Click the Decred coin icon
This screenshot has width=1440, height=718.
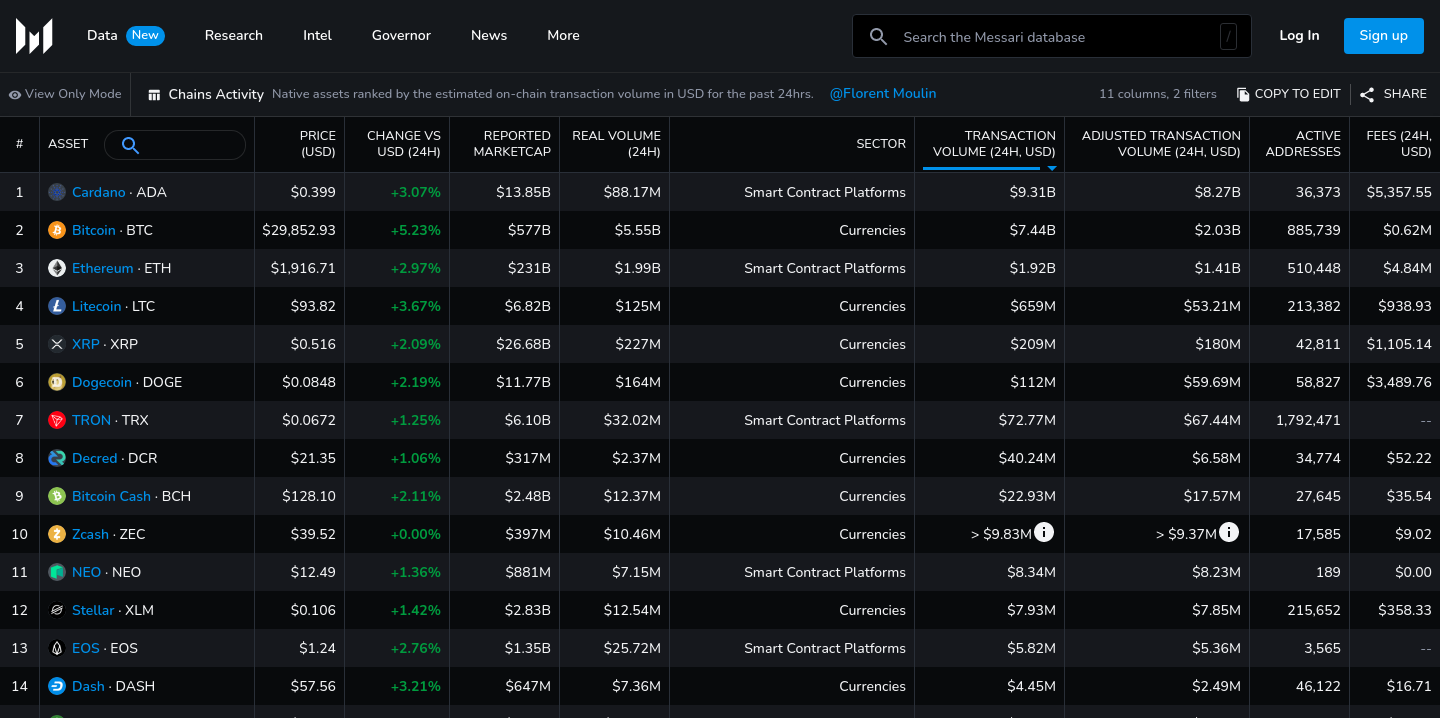(x=57, y=458)
